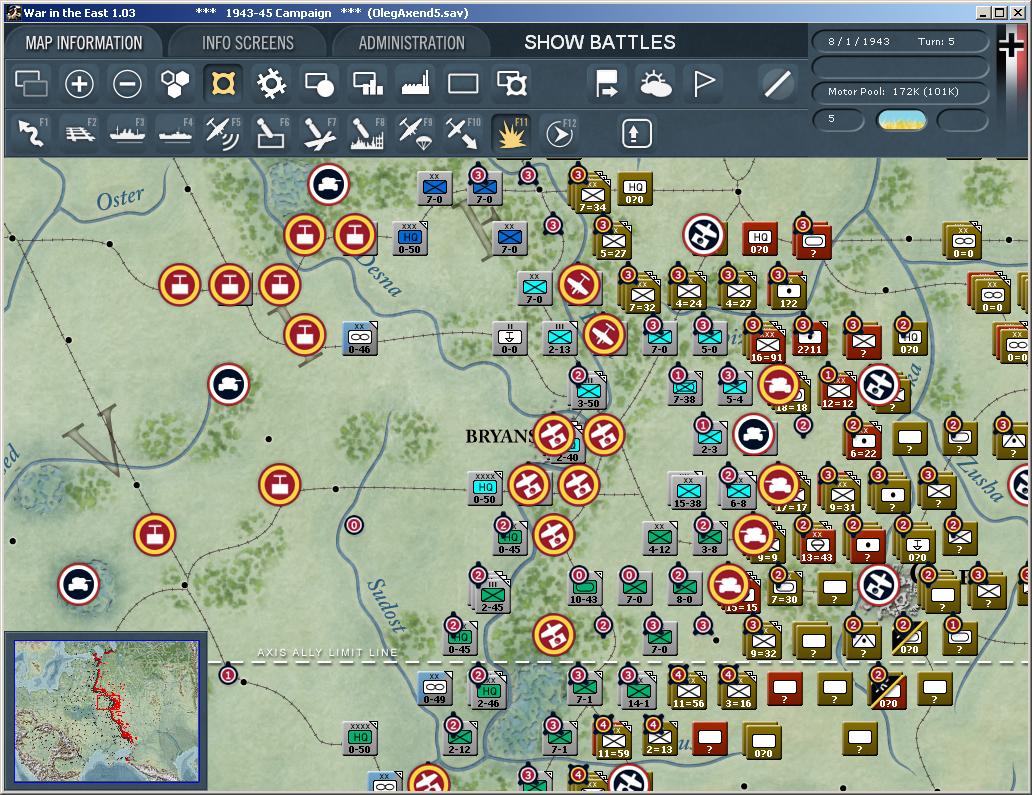Click the German cross side indicator
This screenshot has height=795, width=1032.
tap(1010, 45)
